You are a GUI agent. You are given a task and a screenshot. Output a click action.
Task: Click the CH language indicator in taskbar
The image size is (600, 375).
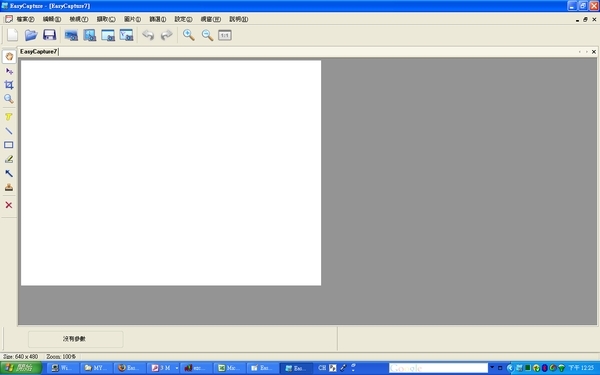[322, 368]
